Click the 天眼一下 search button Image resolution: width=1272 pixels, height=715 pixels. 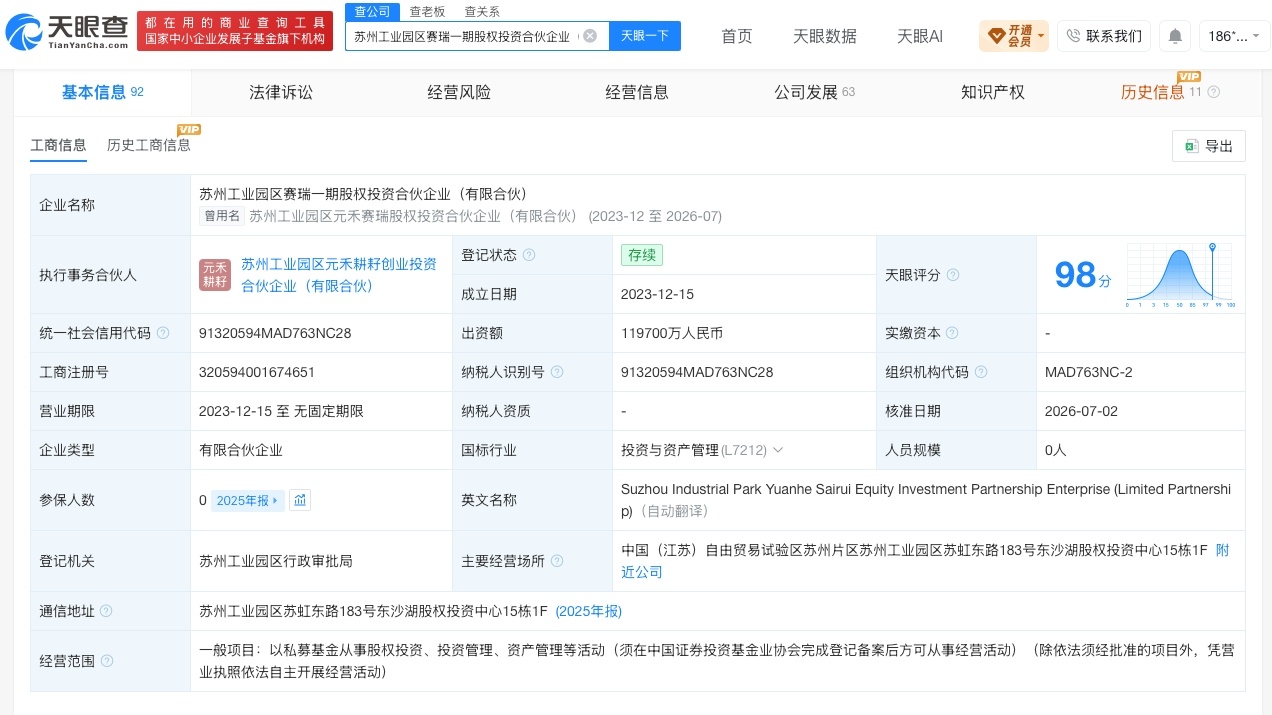click(645, 36)
